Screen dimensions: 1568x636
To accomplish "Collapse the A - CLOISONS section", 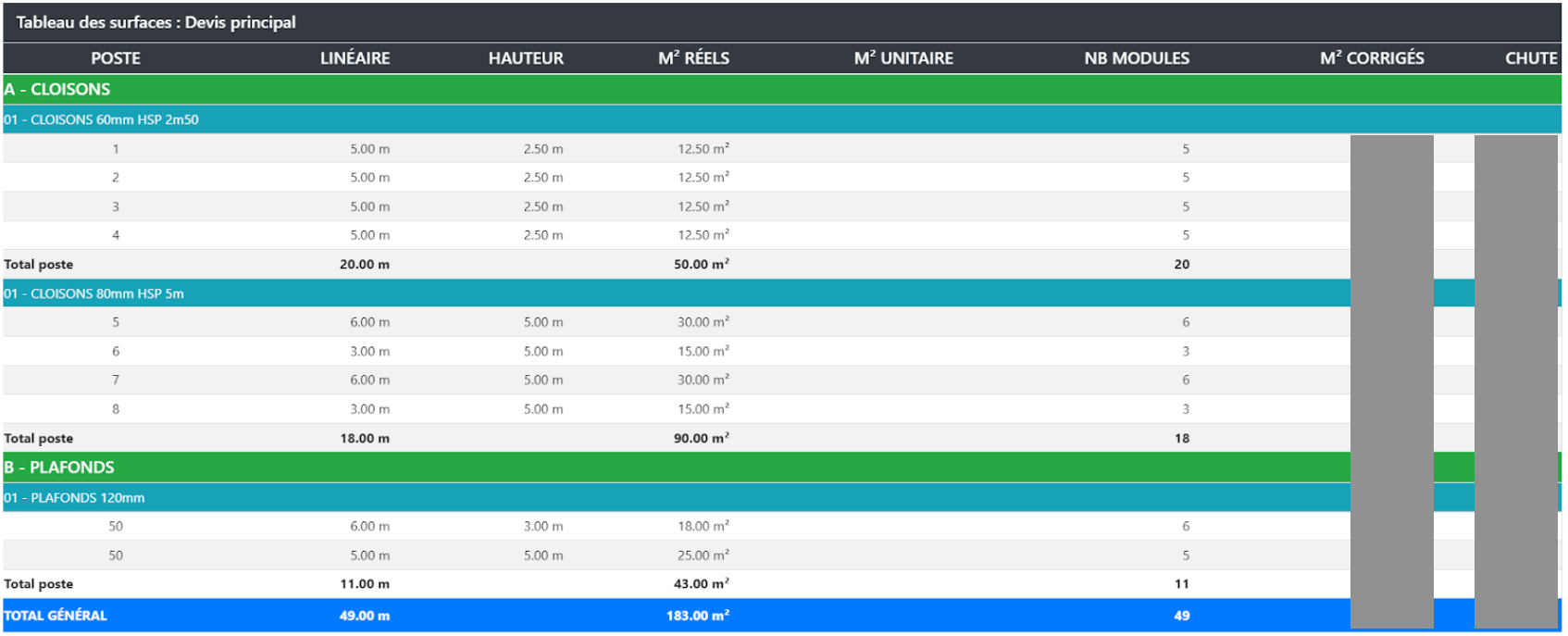I will tap(57, 90).
